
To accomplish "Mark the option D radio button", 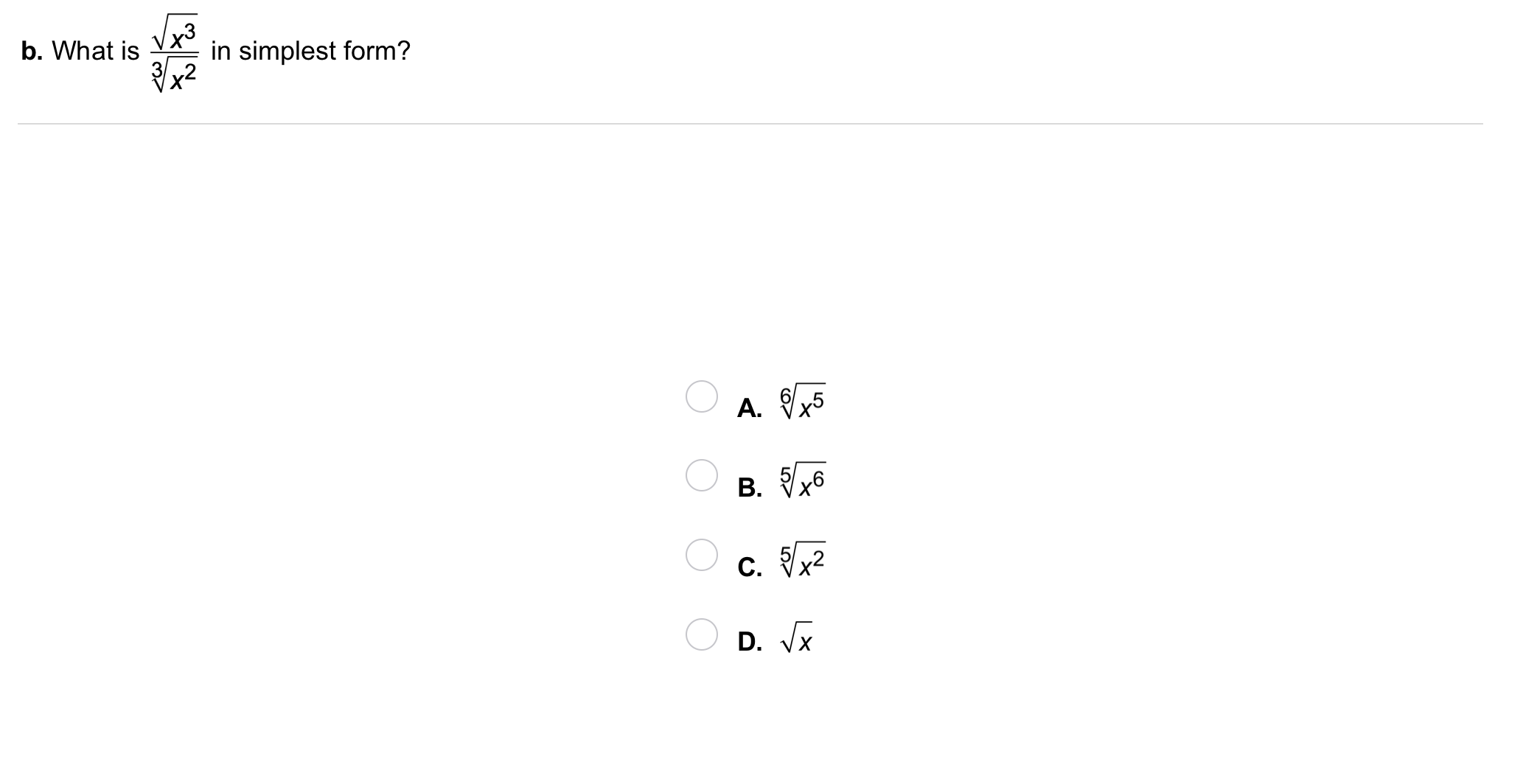I will (701, 634).
